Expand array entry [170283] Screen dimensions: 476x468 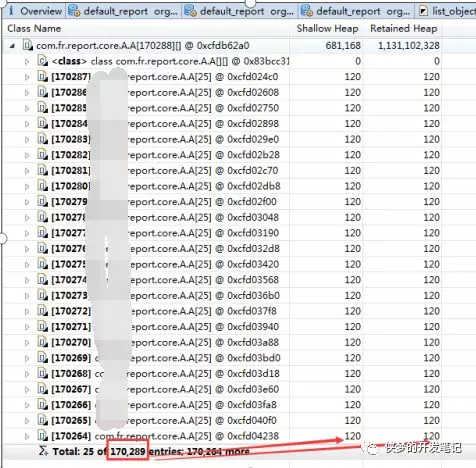[x=27, y=139]
